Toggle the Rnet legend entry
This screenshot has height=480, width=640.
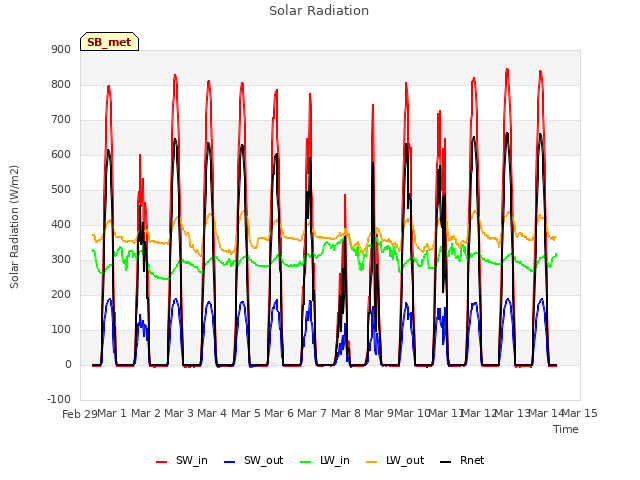click(x=462, y=460)
